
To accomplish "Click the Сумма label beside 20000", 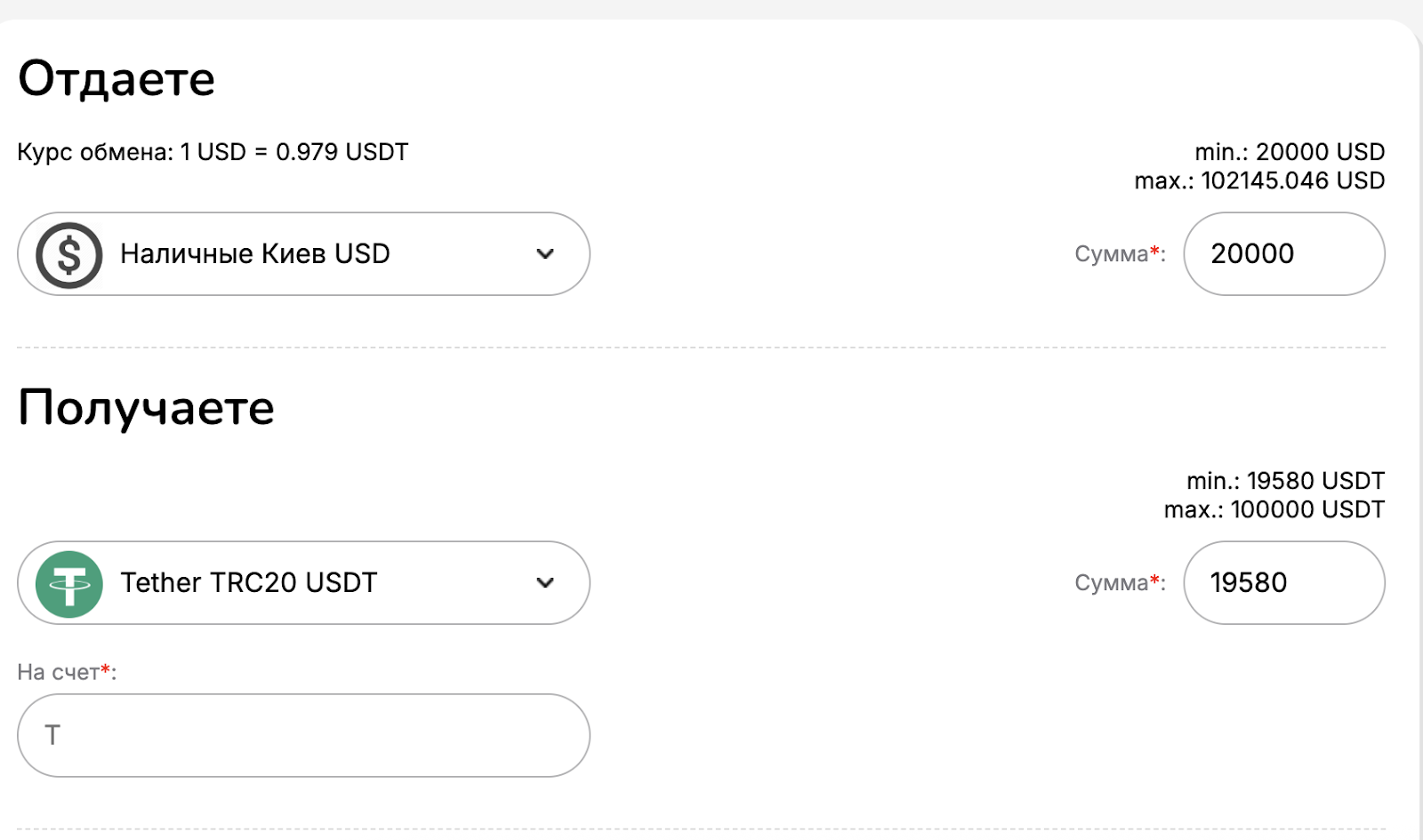I will [1112, 254].
